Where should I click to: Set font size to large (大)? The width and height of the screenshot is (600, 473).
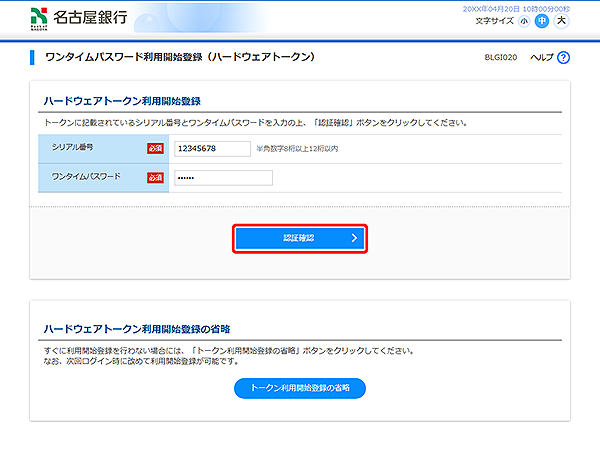[x=561, y=20]
